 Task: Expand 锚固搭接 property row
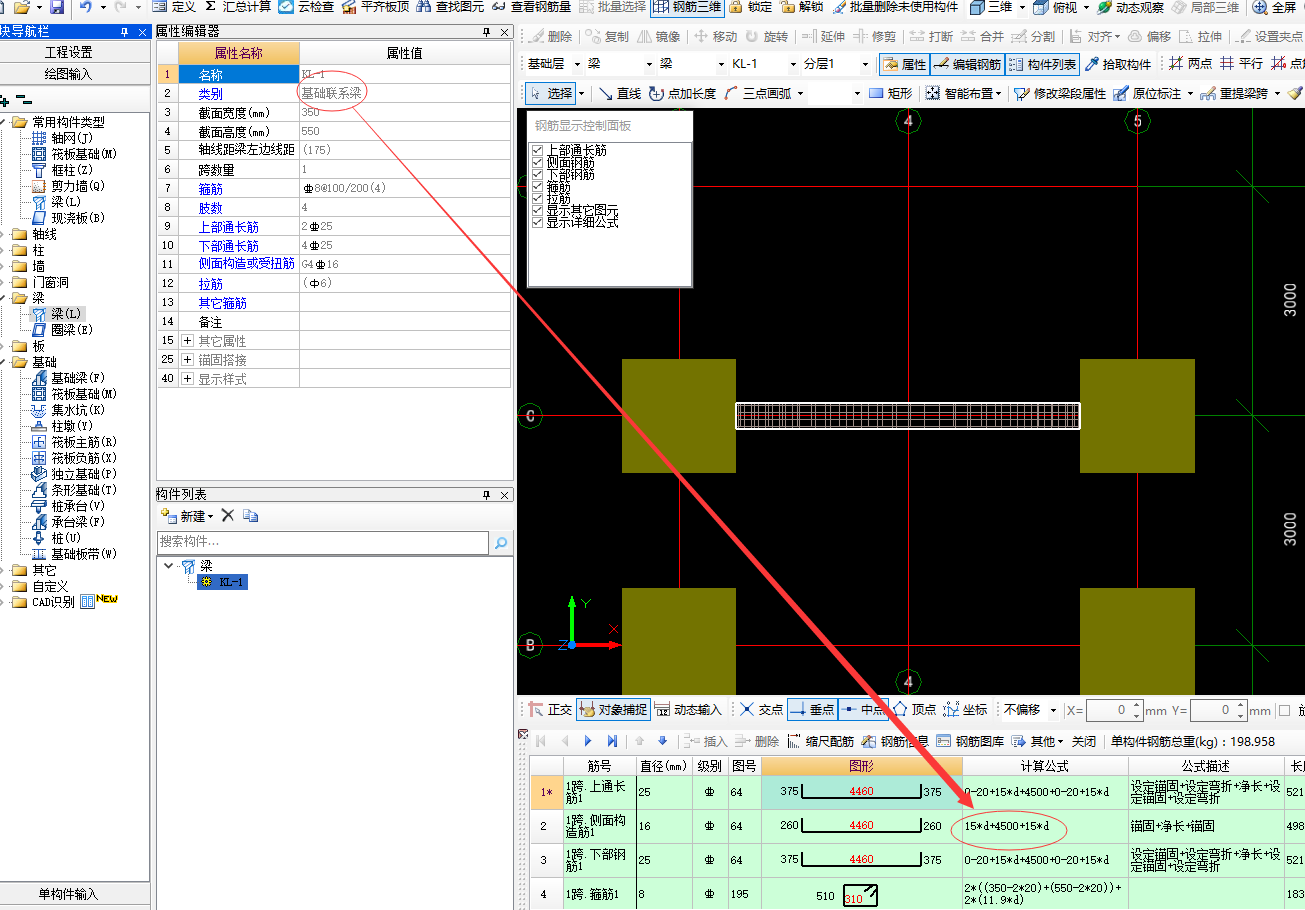187,360
